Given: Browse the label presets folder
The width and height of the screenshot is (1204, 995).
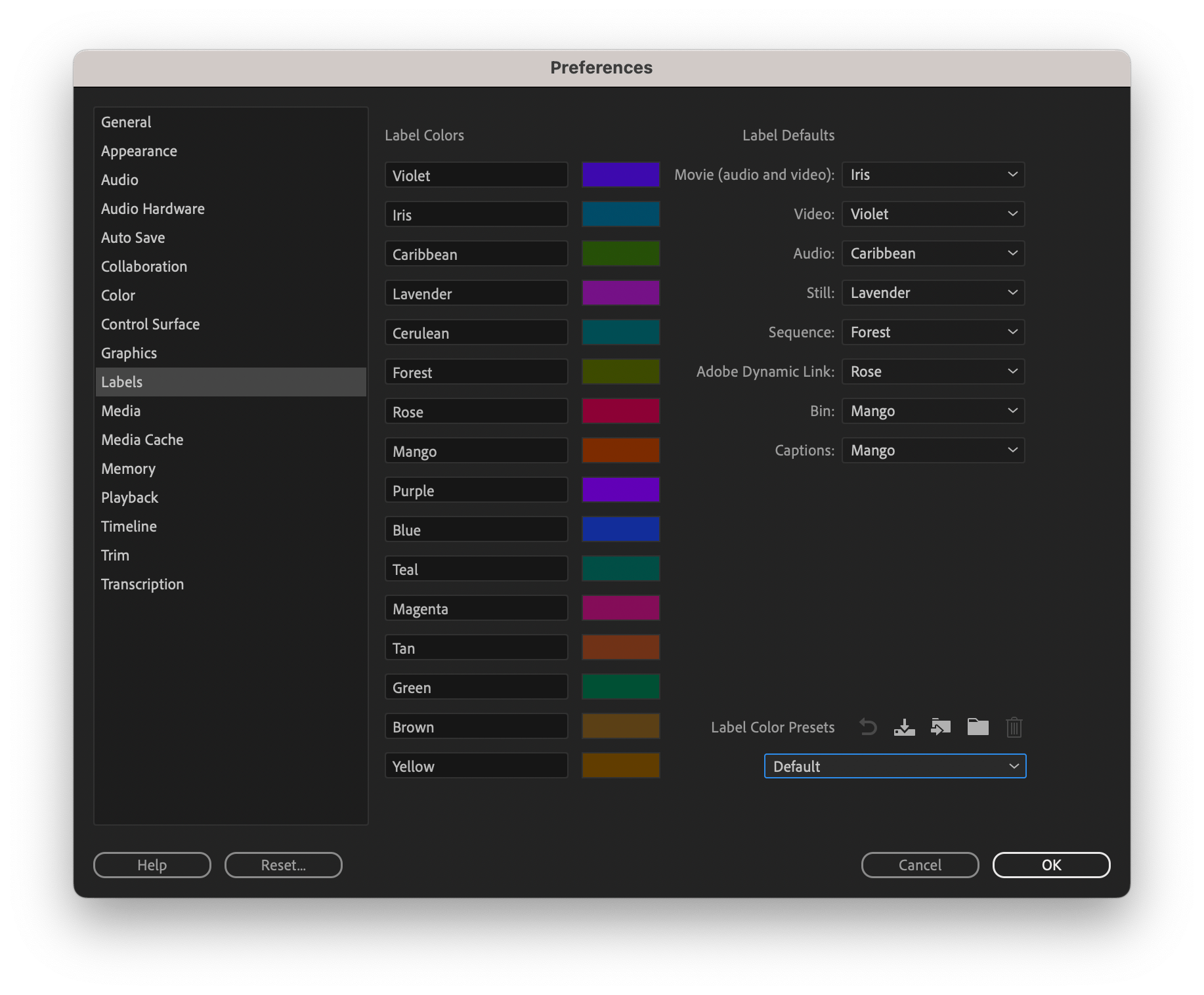Looking at the screenshot, I should point(978,727).
